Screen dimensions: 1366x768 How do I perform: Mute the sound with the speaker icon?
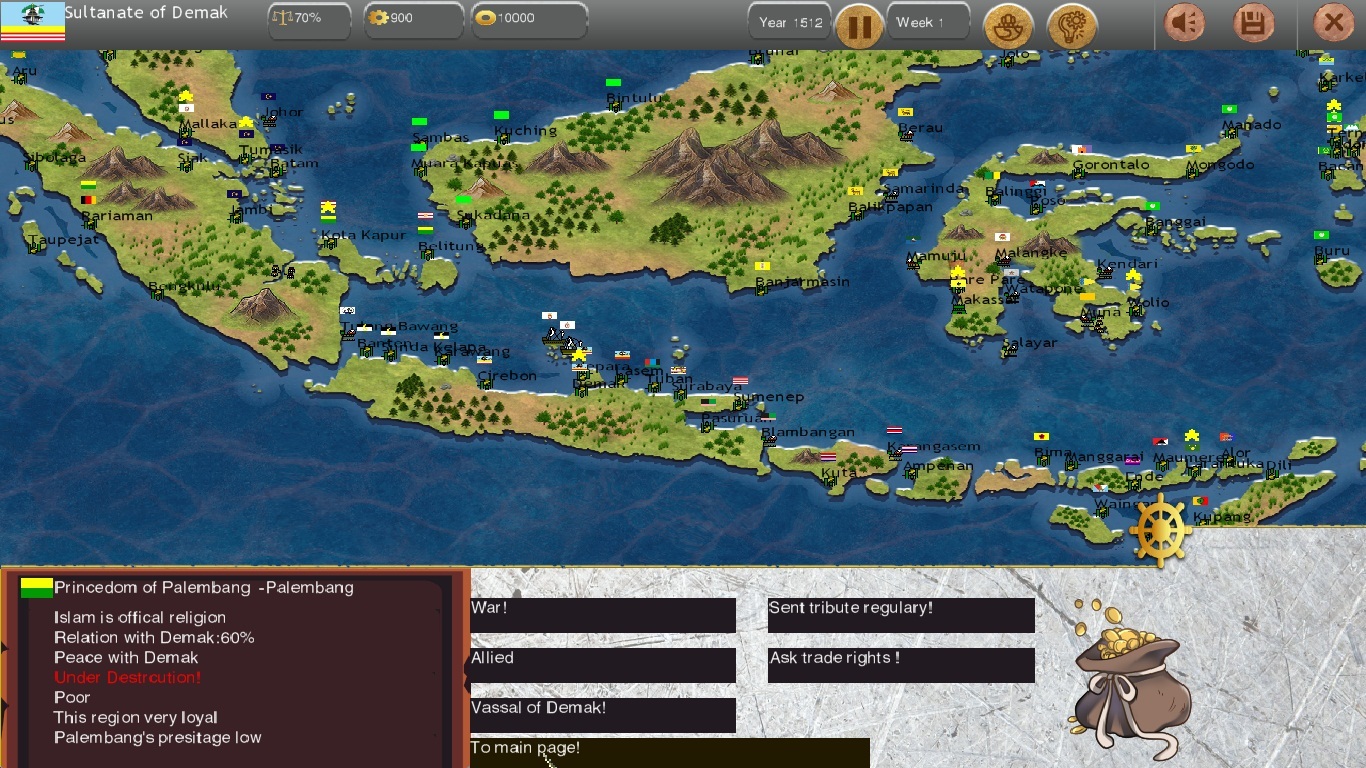pos(1185,24)
